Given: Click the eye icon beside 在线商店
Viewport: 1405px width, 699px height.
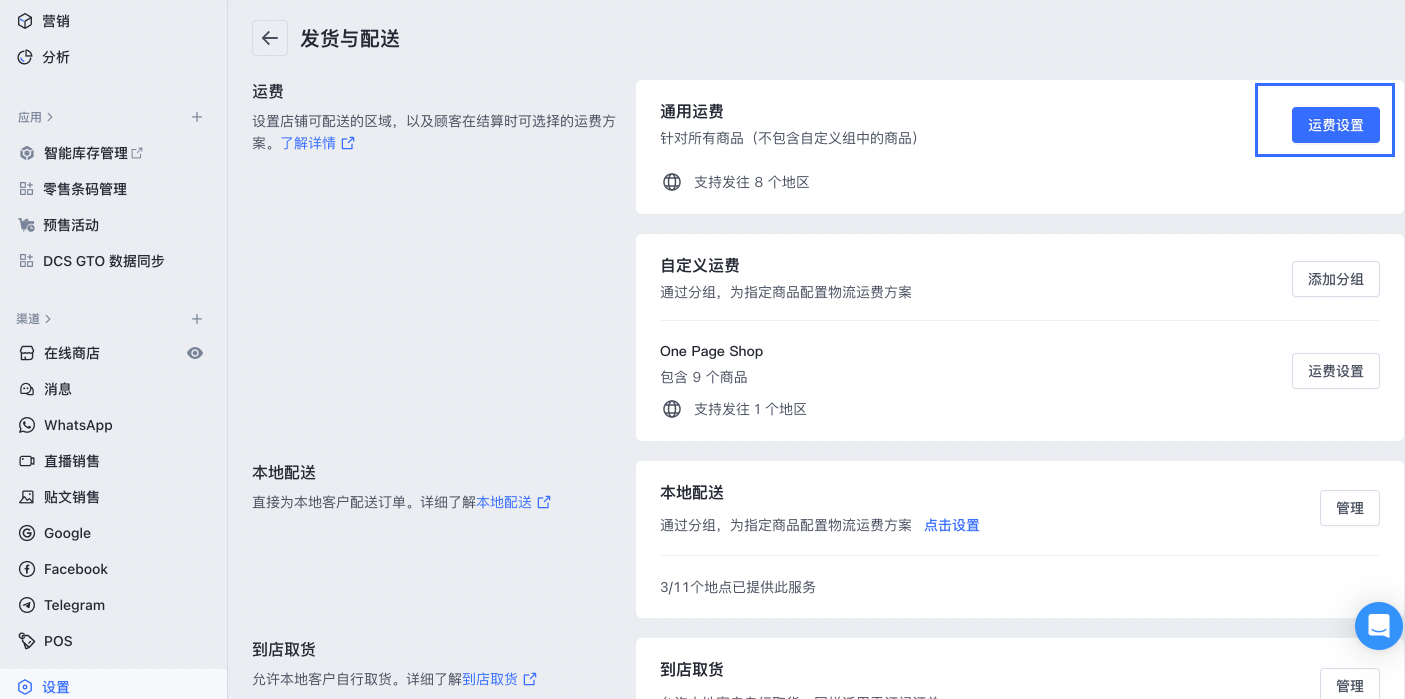Looking at the screenshot, I should [x=195, y=353].
